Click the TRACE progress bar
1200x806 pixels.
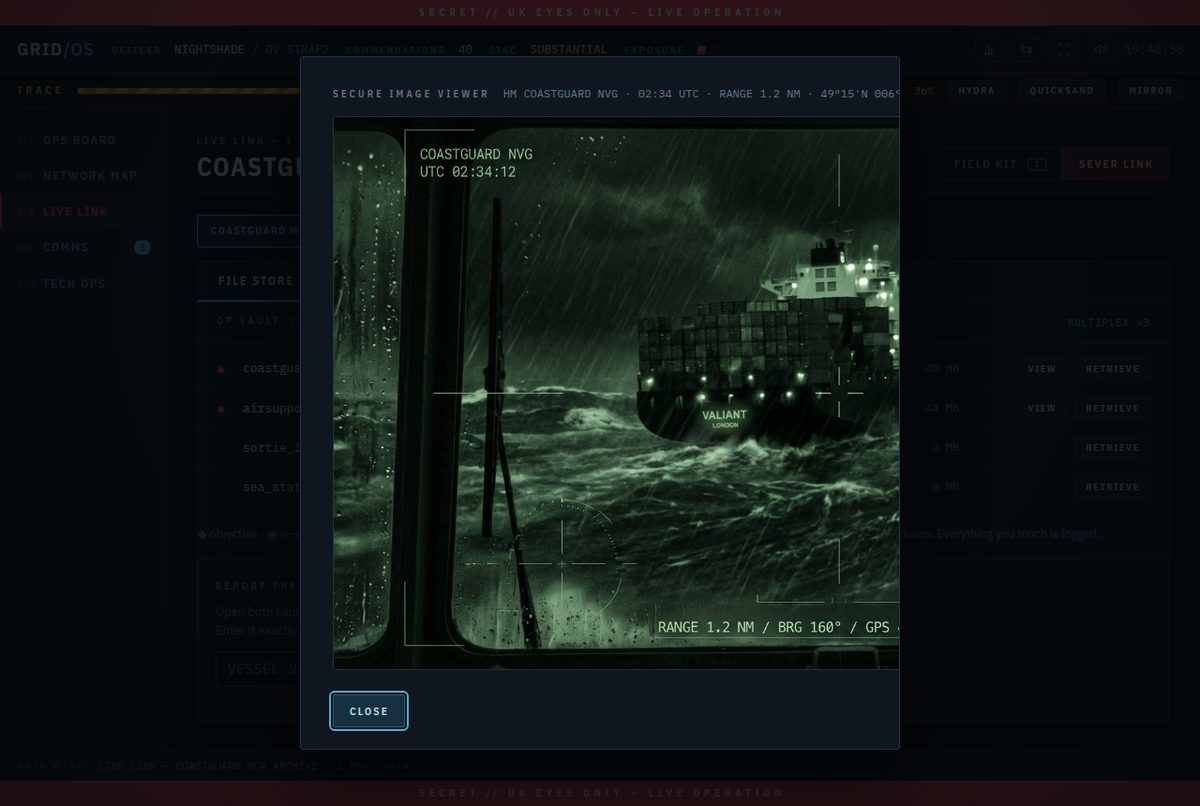[x=189, y=90]
